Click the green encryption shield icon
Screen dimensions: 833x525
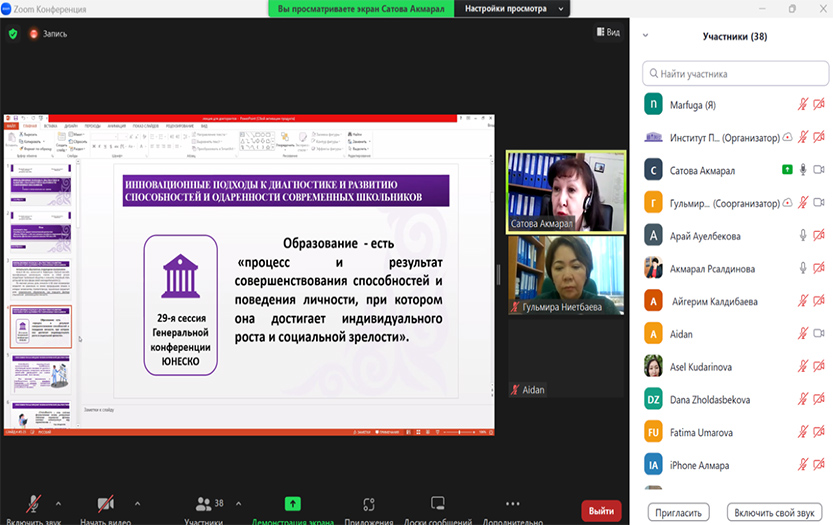tap(13, 33)
